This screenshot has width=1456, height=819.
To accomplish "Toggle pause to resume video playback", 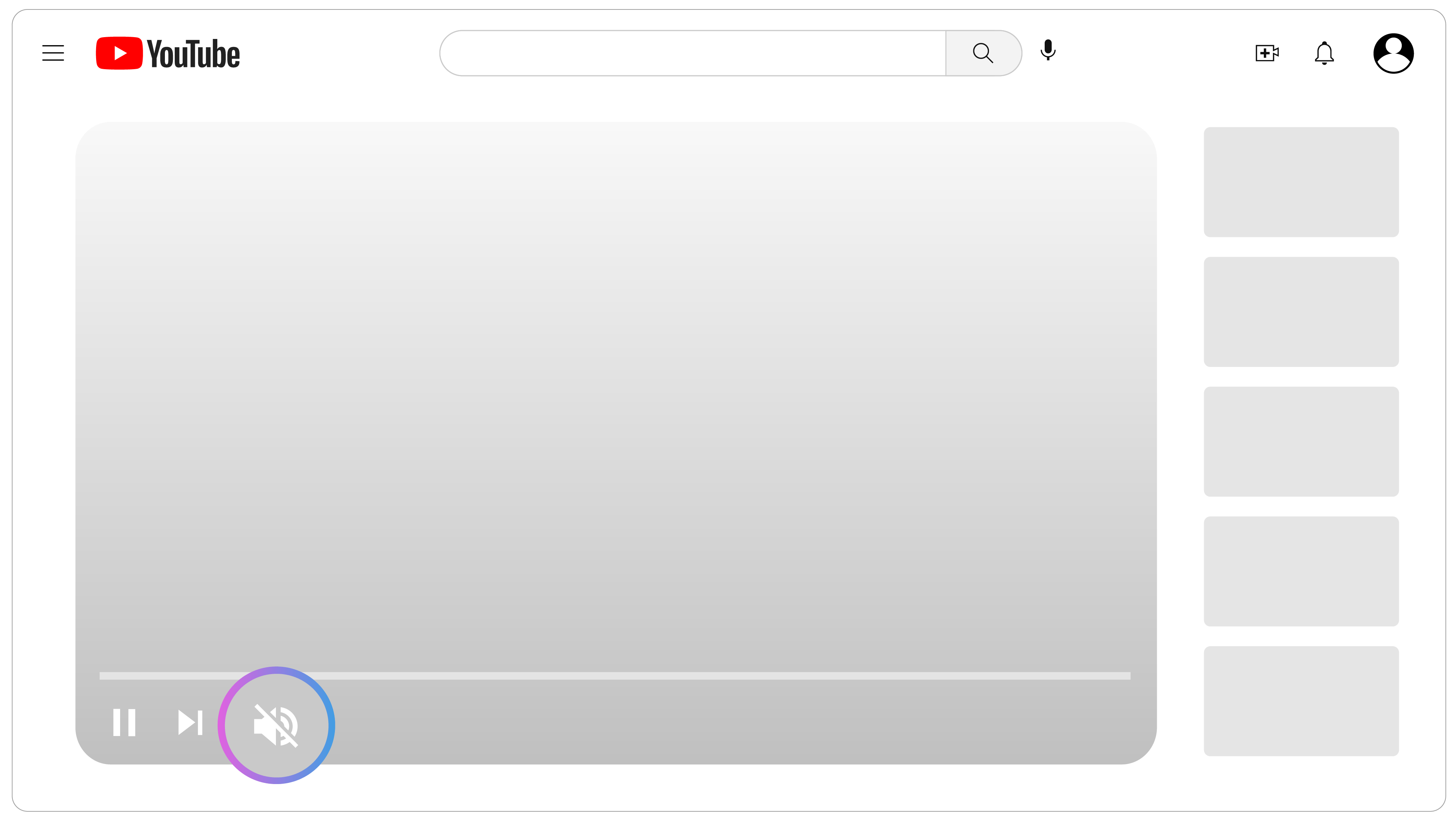I will [x=124, y=722].
